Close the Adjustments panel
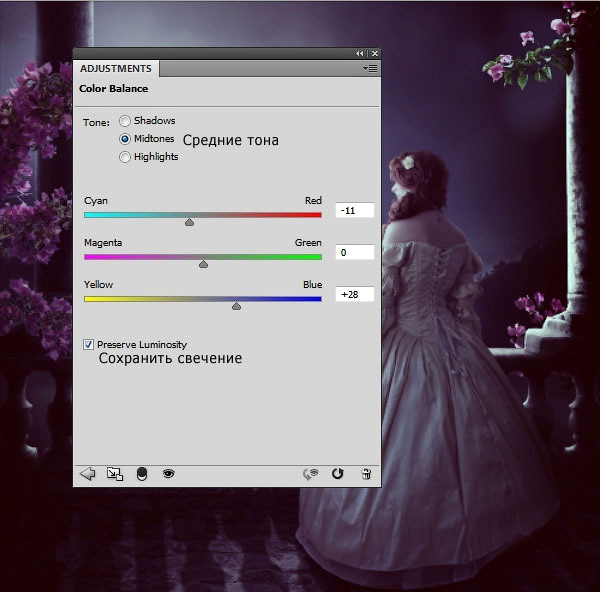 375,54
